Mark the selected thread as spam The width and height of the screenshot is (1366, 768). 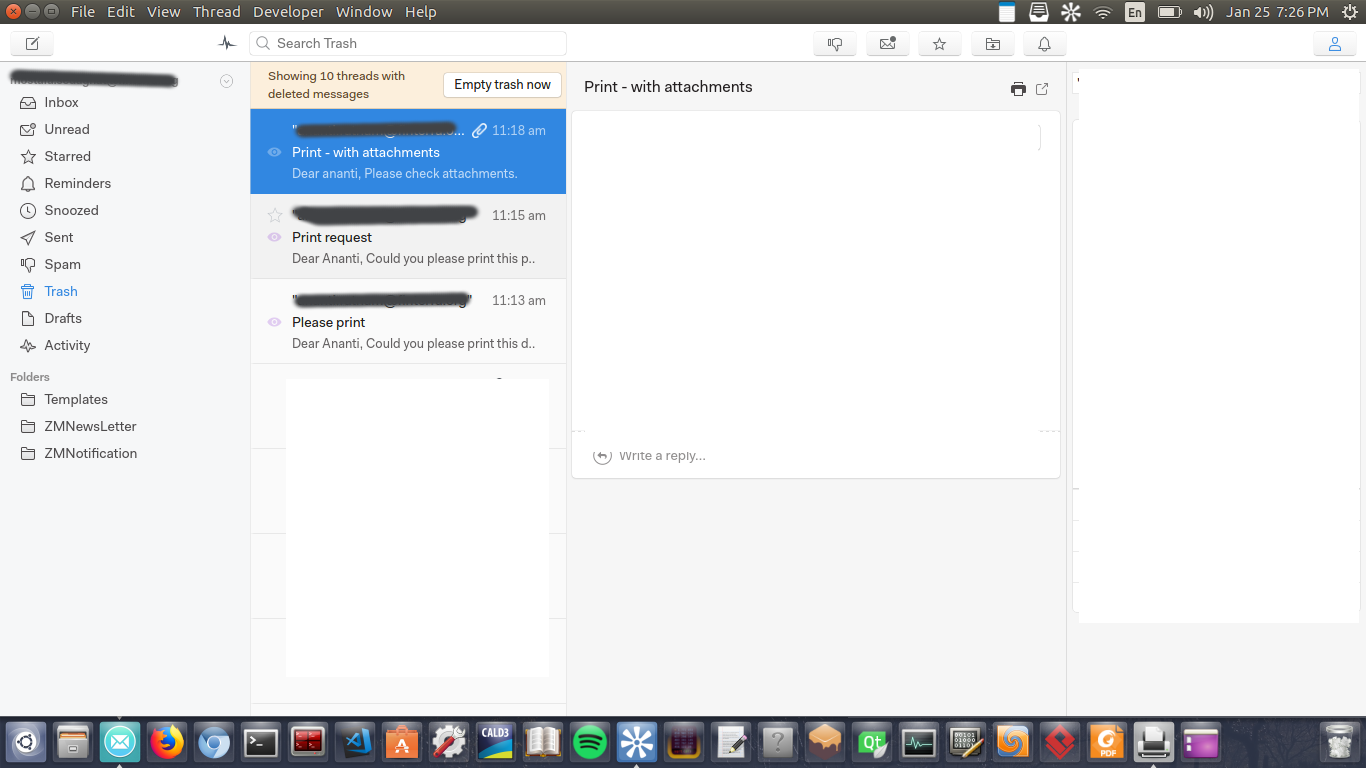coord(835,43)
